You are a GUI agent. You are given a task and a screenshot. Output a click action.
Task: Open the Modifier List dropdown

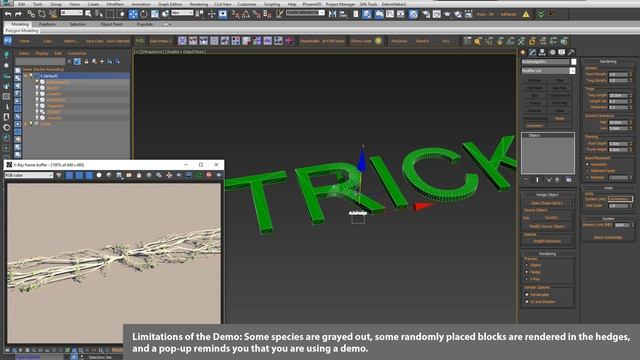[572, 71]
